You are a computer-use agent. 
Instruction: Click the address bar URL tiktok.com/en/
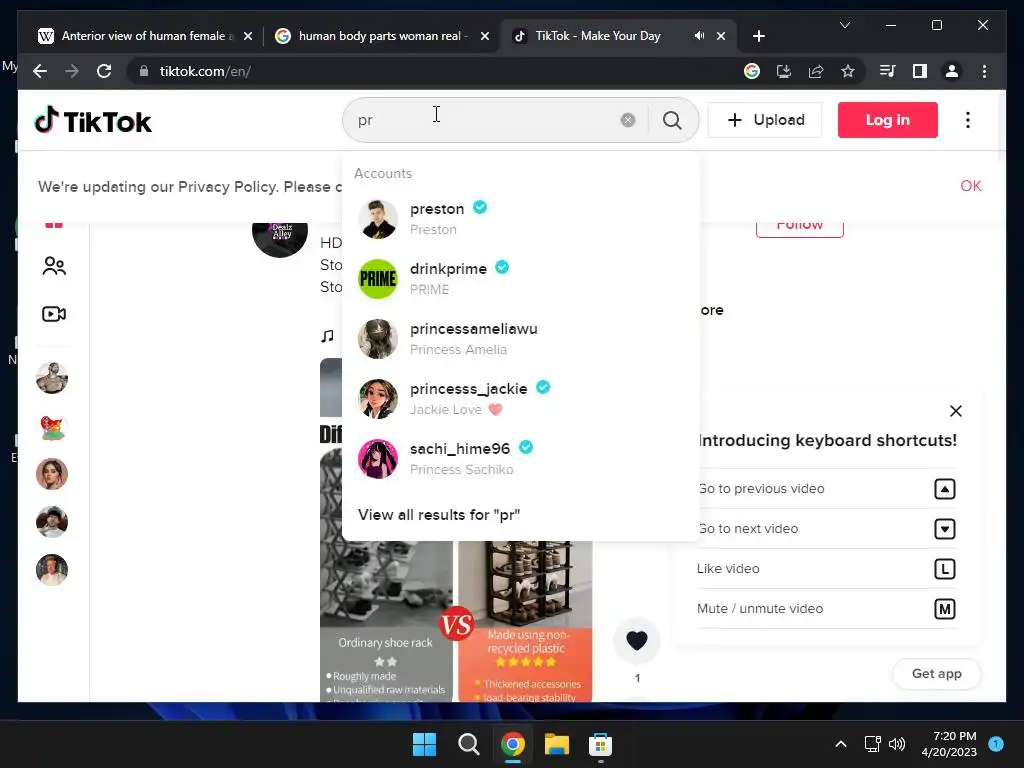coord(205,71)
